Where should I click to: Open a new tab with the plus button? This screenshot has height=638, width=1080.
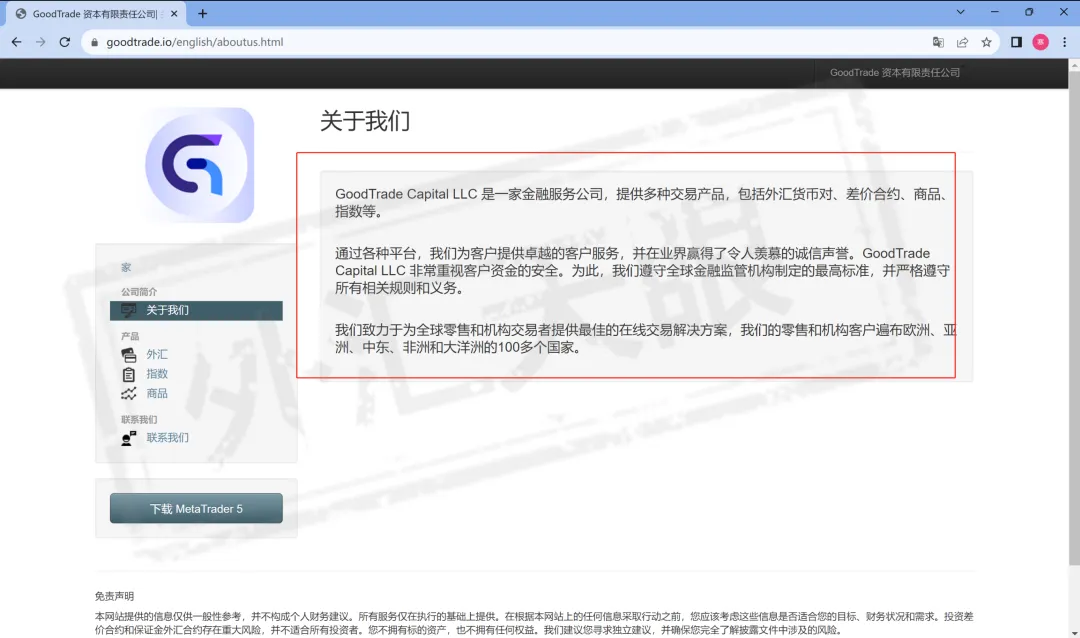point(202,14)
